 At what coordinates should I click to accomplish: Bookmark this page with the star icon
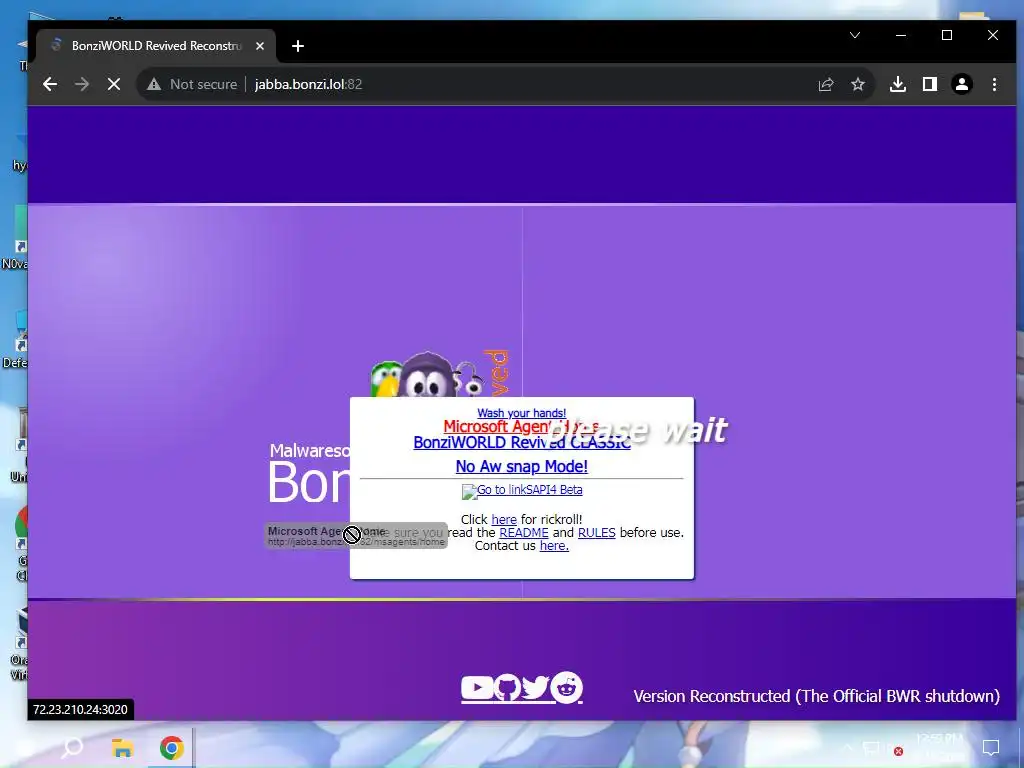pos(857,84)
